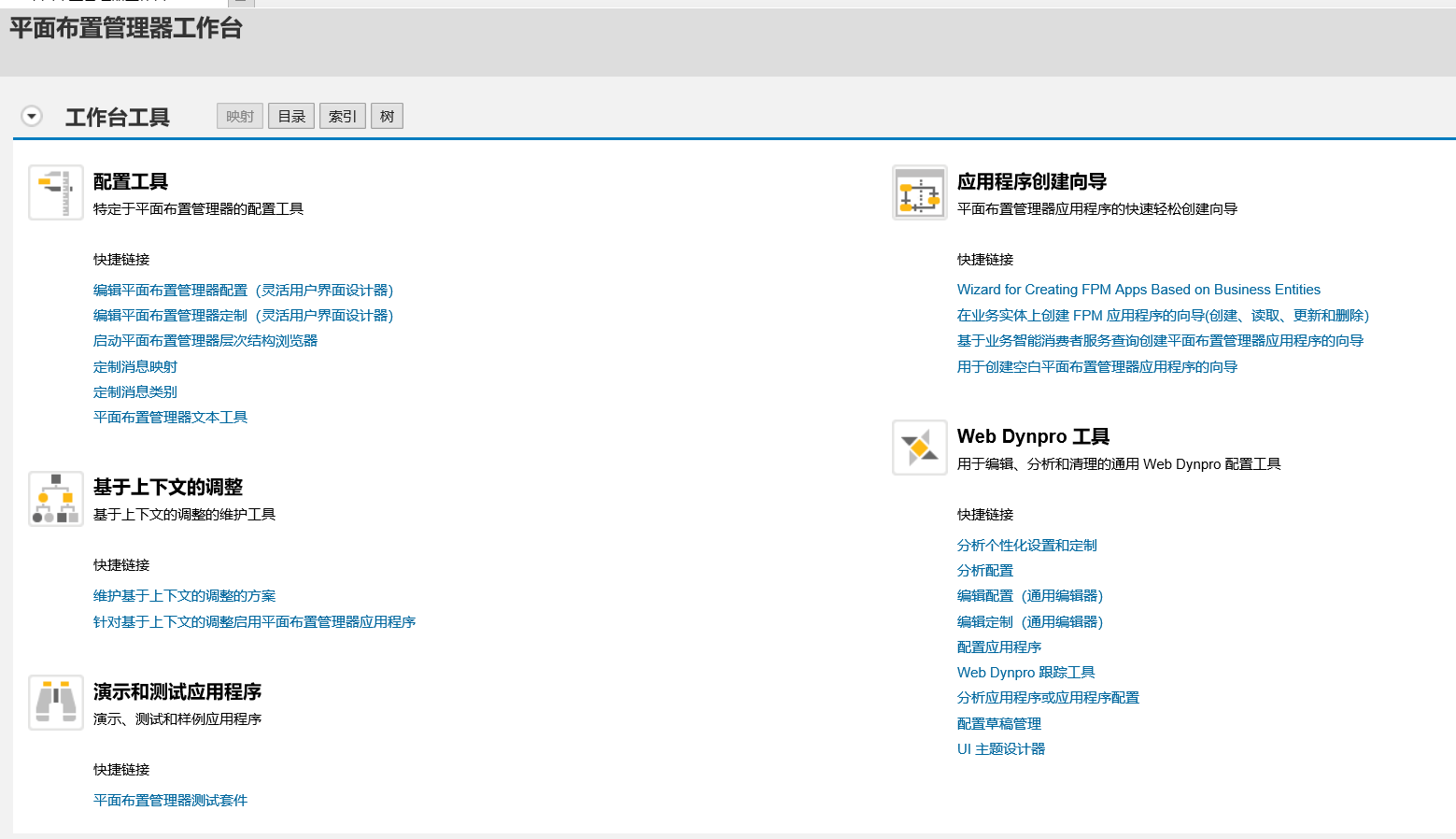Collapse the 工作台工具 section
Screen dimensions: 1456x839
pyautogui.click(x=31, y=115)
